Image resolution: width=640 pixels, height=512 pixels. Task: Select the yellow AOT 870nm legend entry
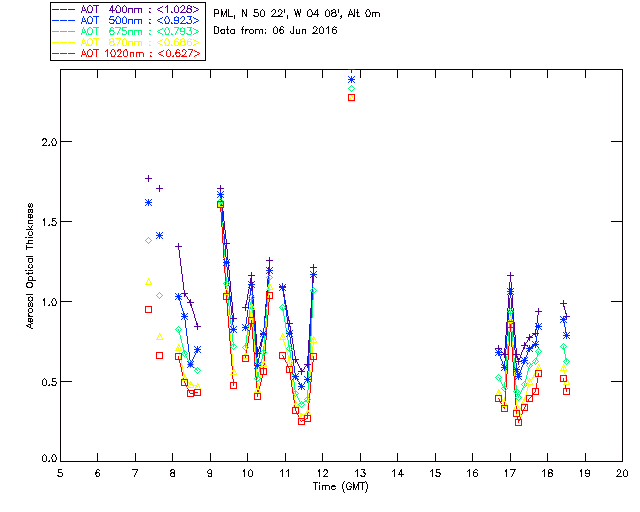point(132,43)
